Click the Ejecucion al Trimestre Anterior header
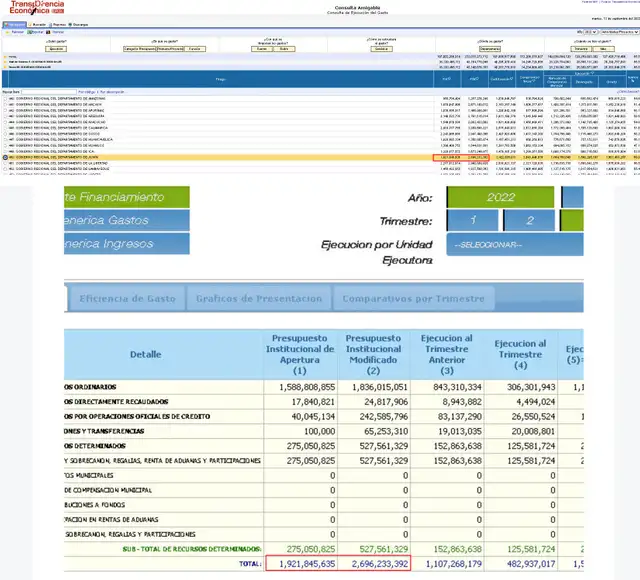Viewport: 640px width, 580px height. point(447,354)
